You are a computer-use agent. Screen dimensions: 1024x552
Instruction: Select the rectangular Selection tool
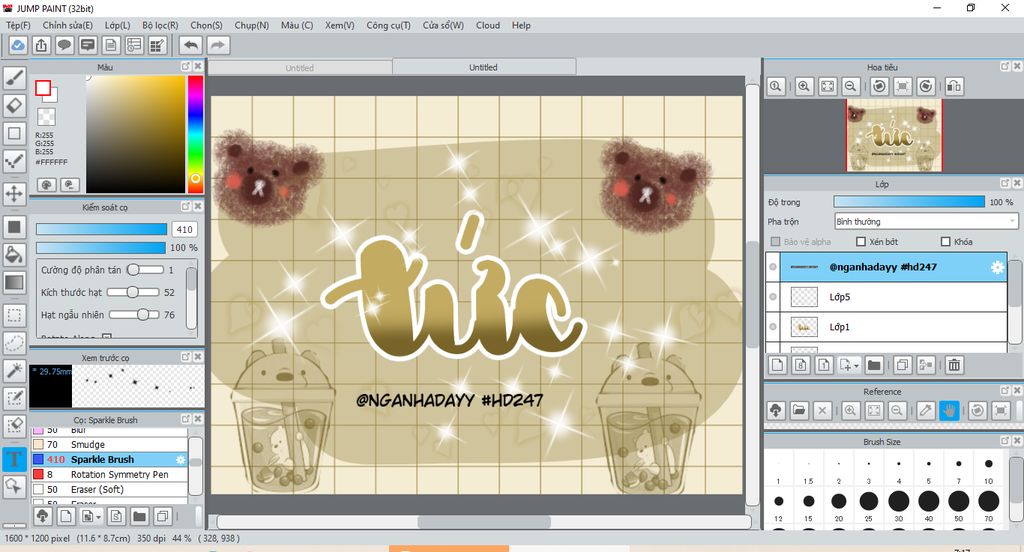[x=14, y=315]
